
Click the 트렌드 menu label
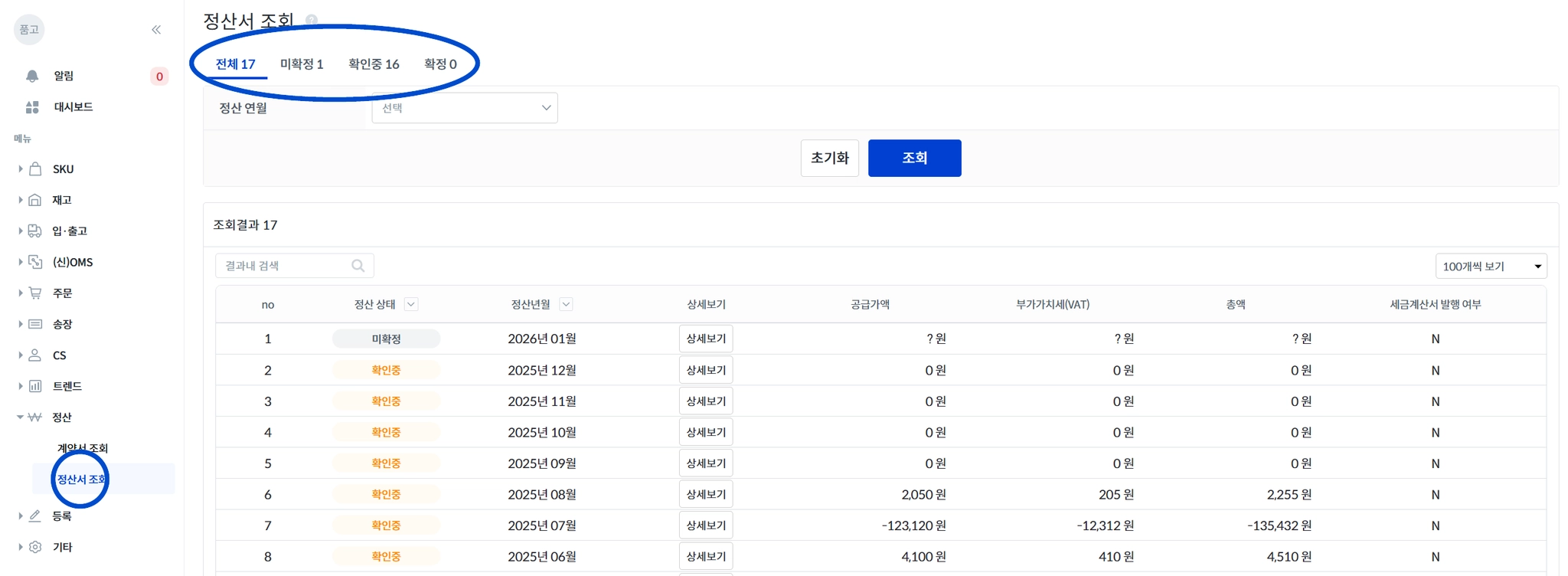pyautogui.click(x=67, y=386)
